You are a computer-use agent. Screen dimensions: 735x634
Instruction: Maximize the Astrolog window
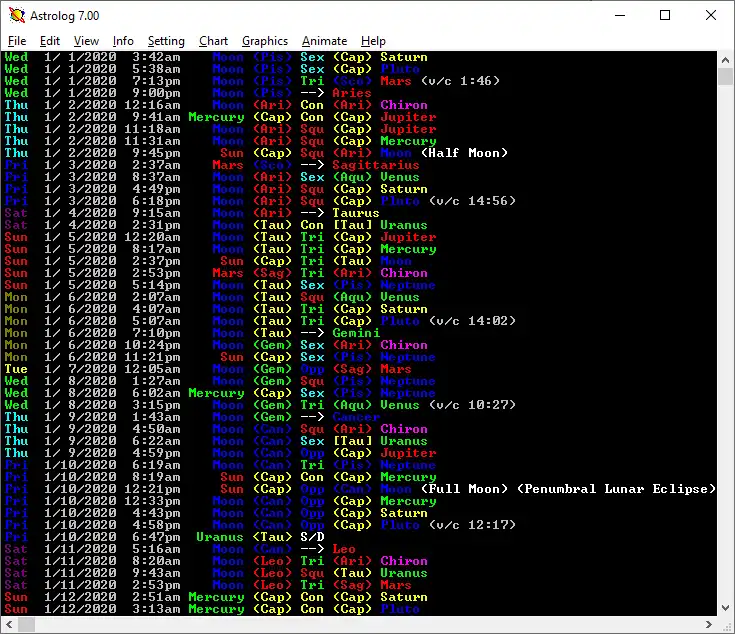coord(665,15)
